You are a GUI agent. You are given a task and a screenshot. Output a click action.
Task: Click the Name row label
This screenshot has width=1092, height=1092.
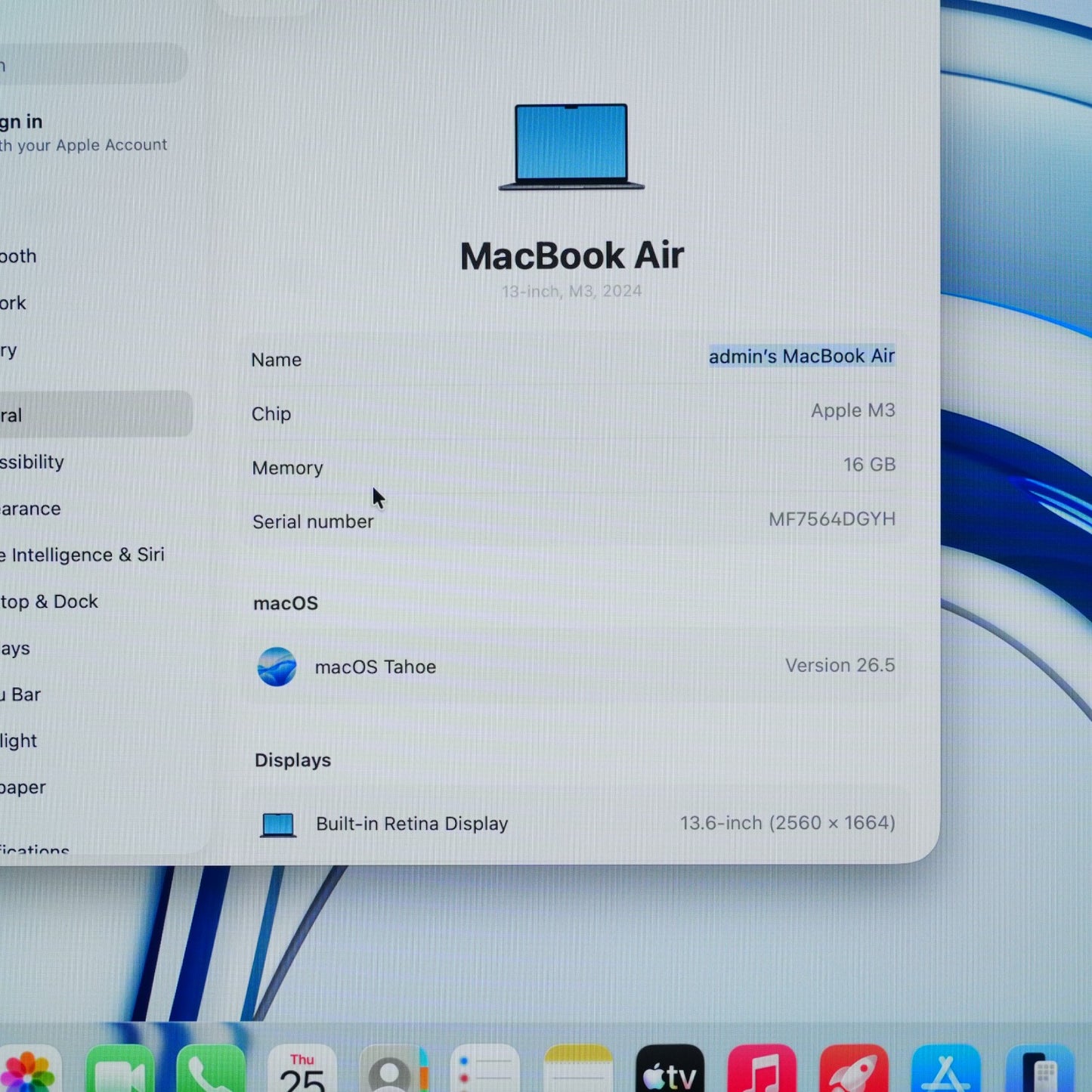tap(276, 360)
